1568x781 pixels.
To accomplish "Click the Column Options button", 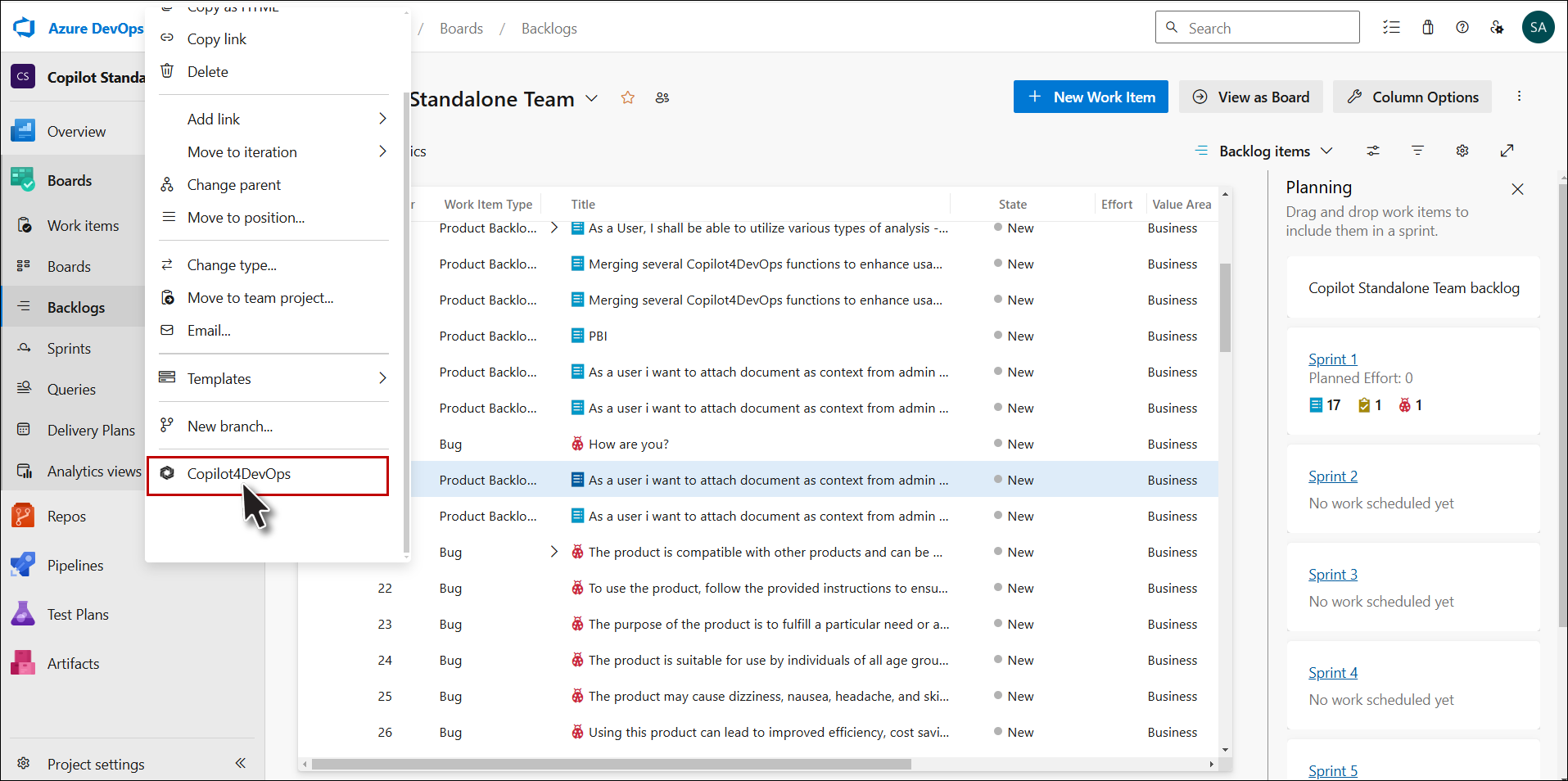I will [1412, 97].
